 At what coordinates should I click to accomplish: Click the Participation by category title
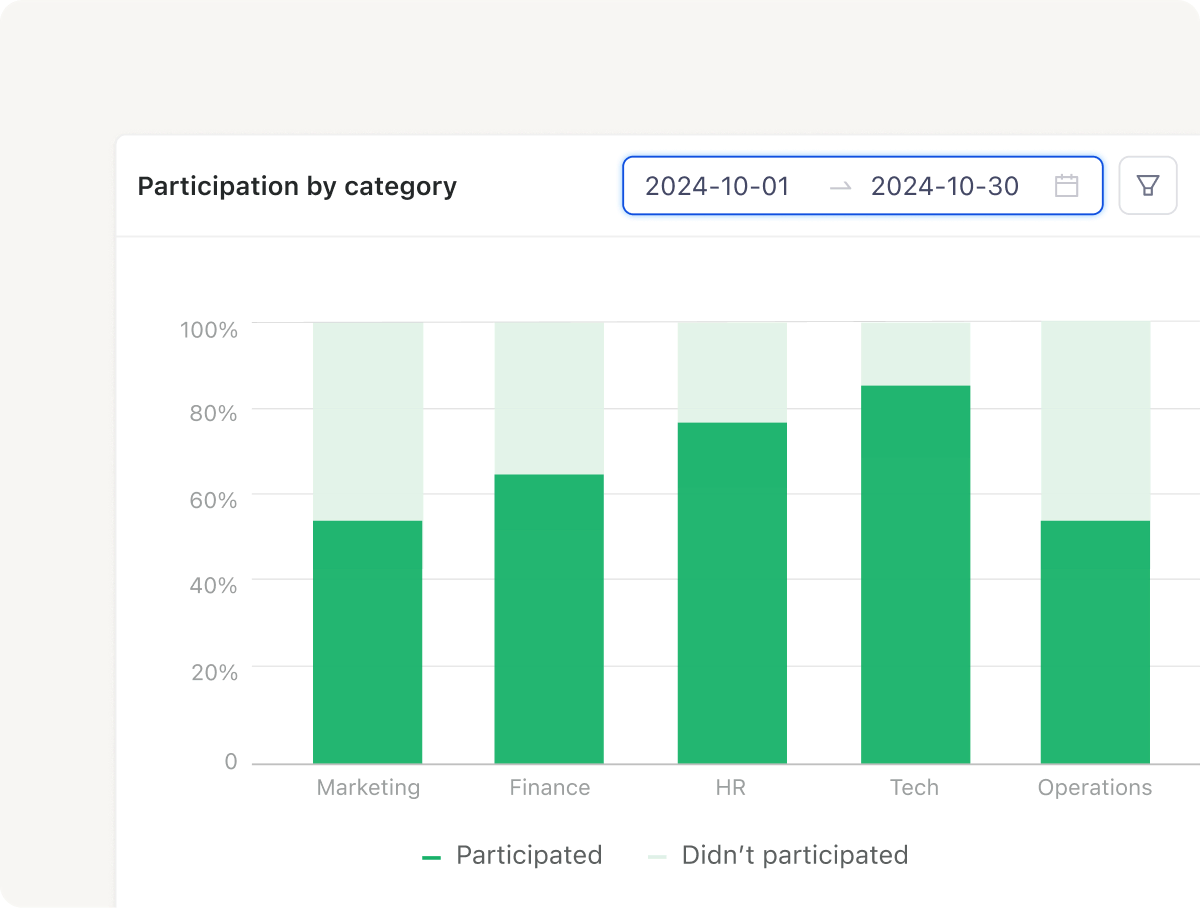[x=297, y=186]
